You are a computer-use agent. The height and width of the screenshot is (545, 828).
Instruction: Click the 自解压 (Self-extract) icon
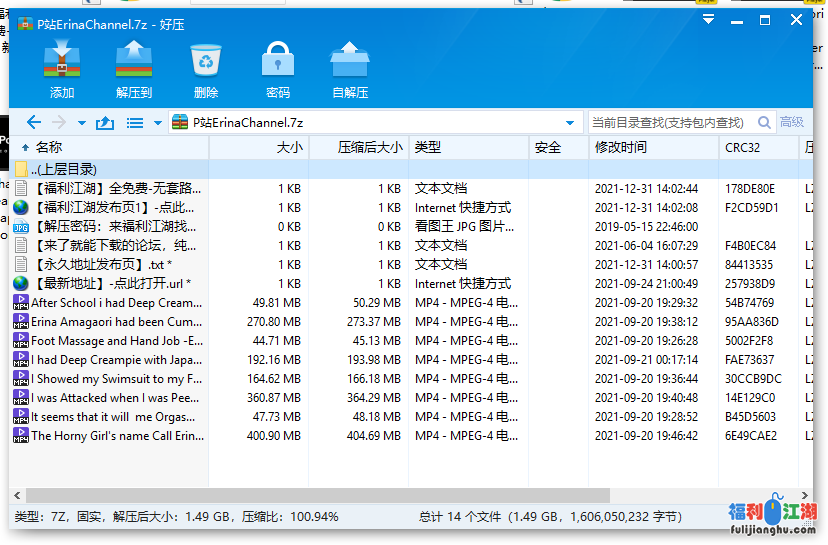(350, 62)
